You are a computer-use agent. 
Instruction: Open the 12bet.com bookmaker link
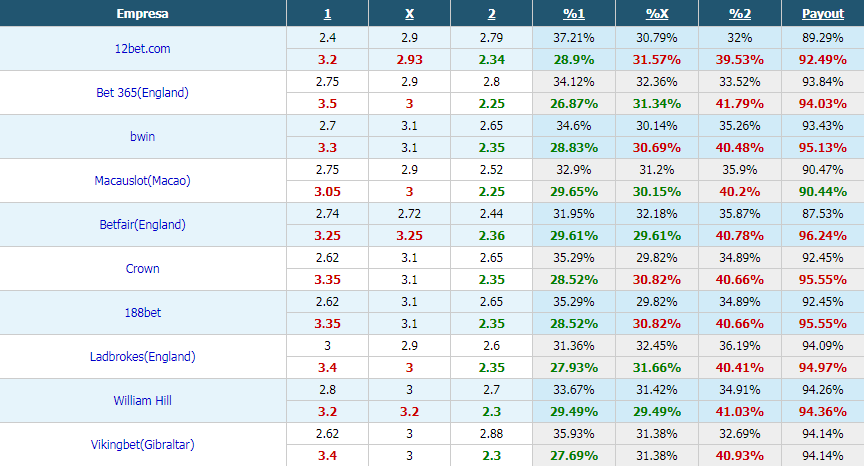coord(143,48)
